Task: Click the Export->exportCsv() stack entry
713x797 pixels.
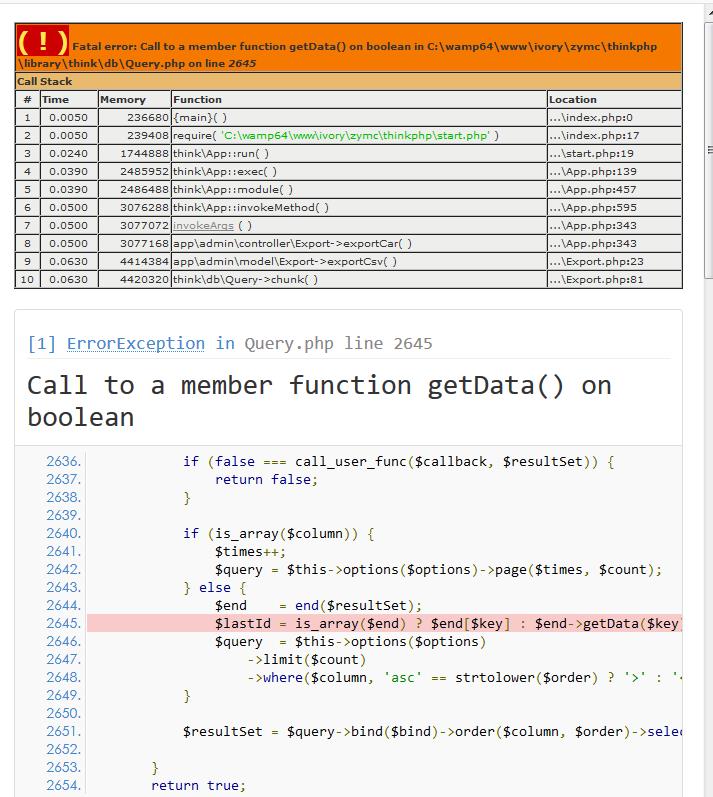Action: point(285,261)
